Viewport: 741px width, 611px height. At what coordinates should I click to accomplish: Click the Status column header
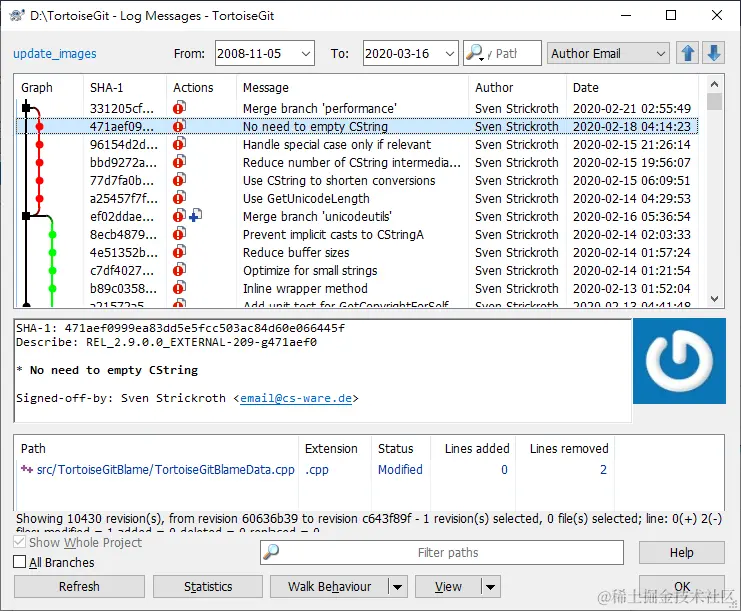coord(401,448)
